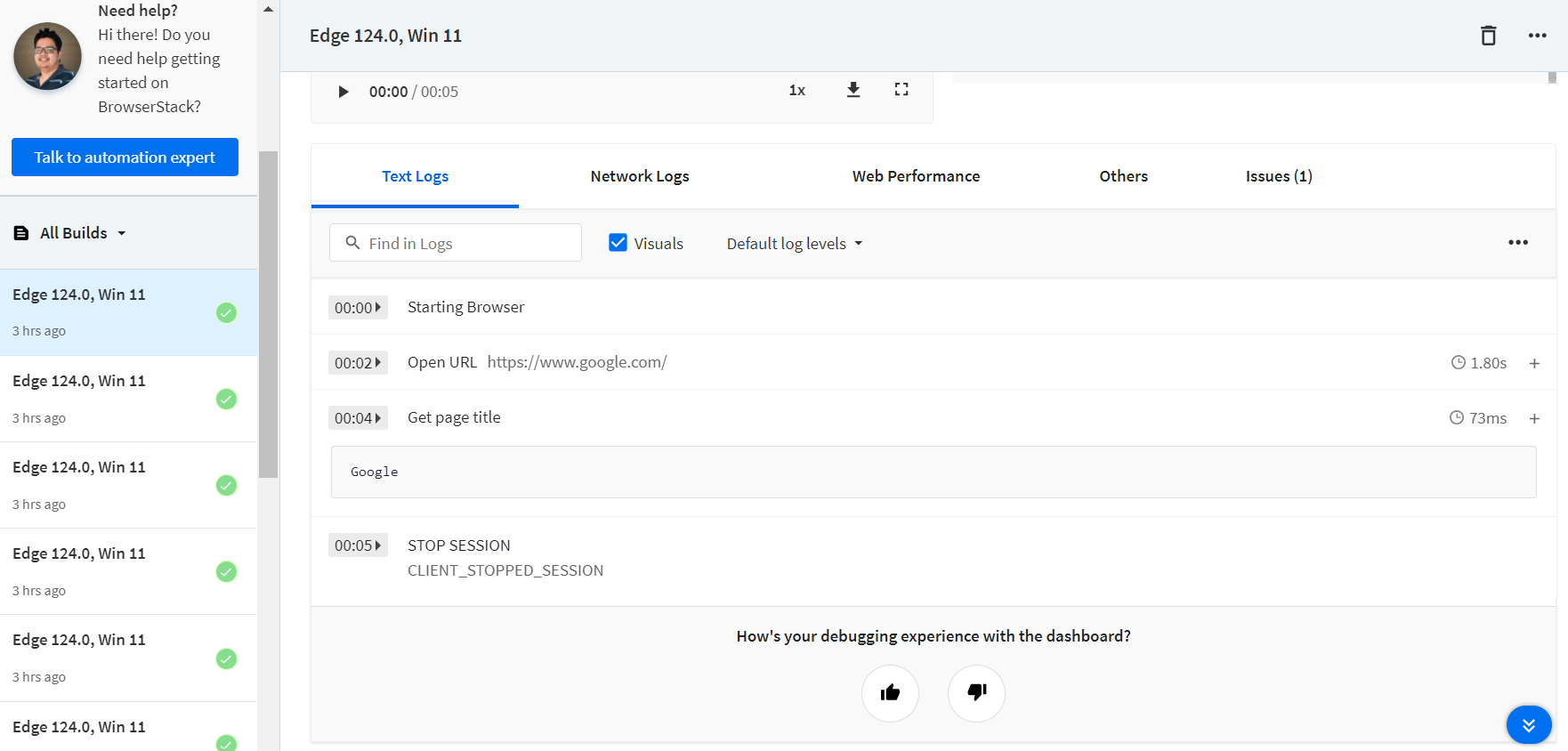Switch to the Text Logs tab
Image resolution: width=1568 pixels, height=751 pixels.
415,176
